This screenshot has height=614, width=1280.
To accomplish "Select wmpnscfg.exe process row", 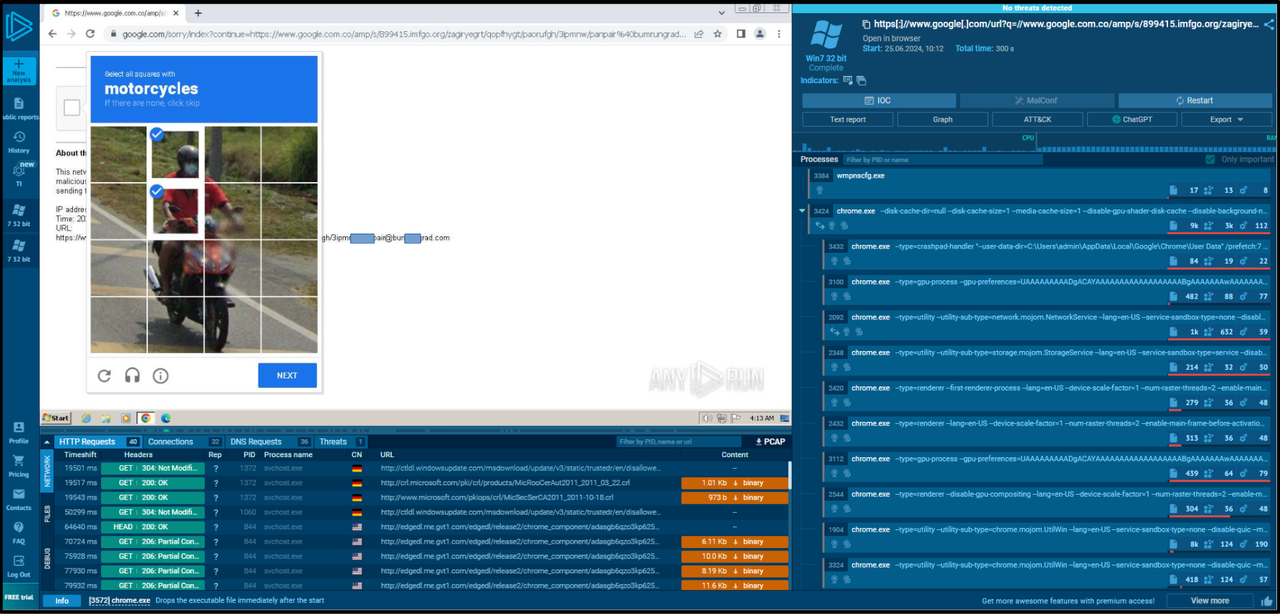I will coord(1041,182).
